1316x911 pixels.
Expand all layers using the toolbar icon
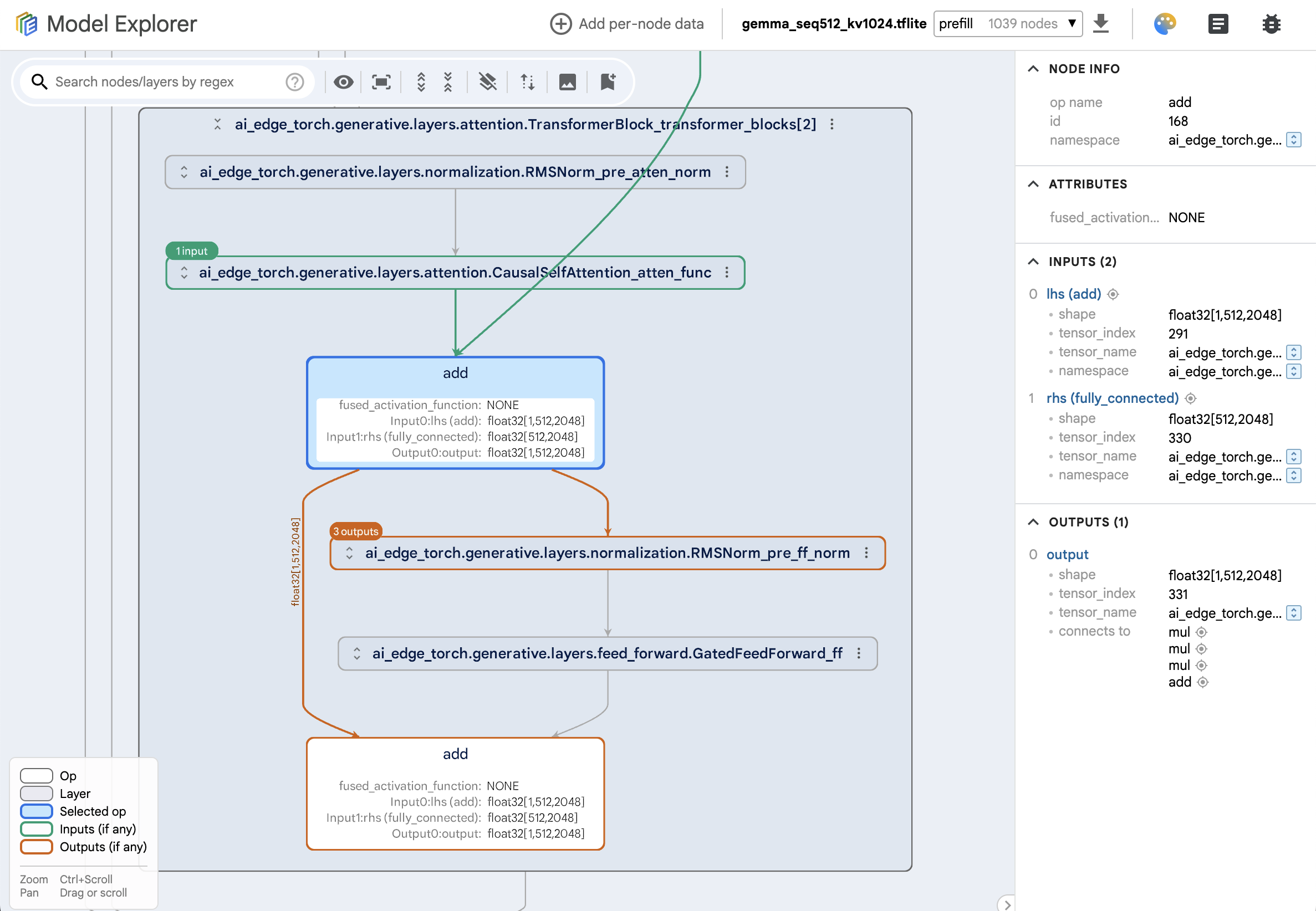pos(421,81)
